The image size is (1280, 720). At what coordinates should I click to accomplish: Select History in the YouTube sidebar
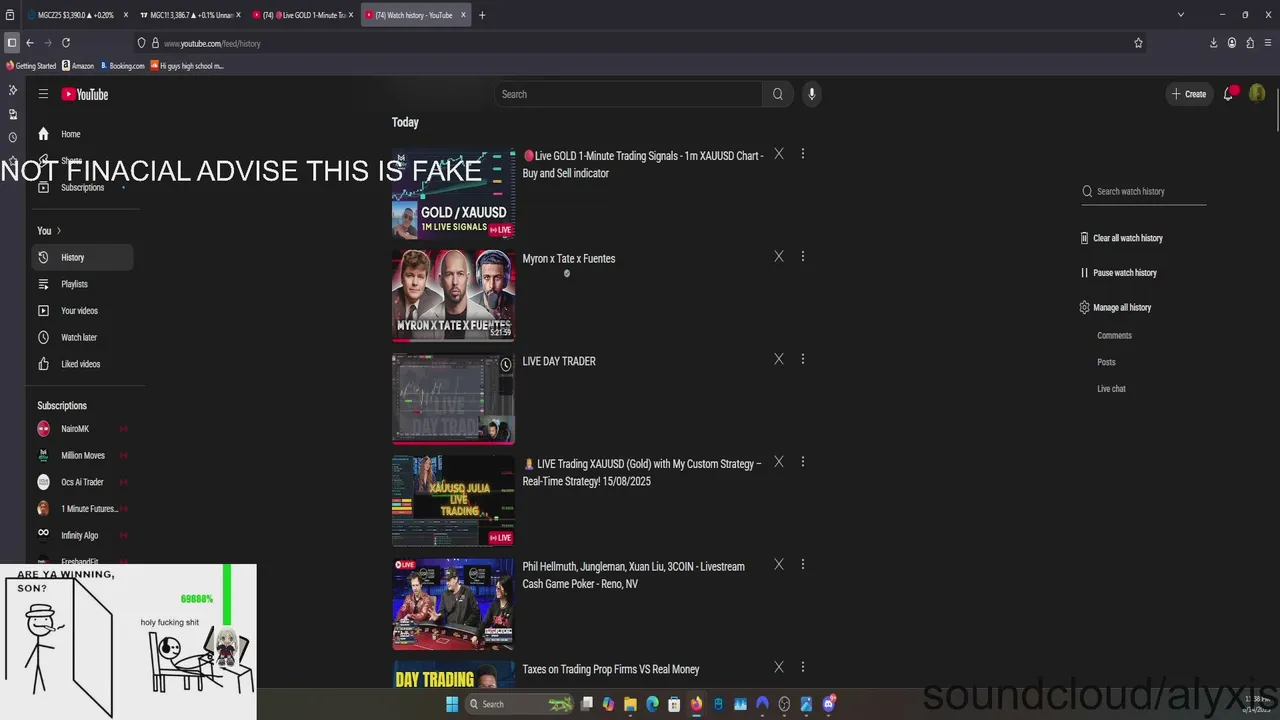(82, 257)
